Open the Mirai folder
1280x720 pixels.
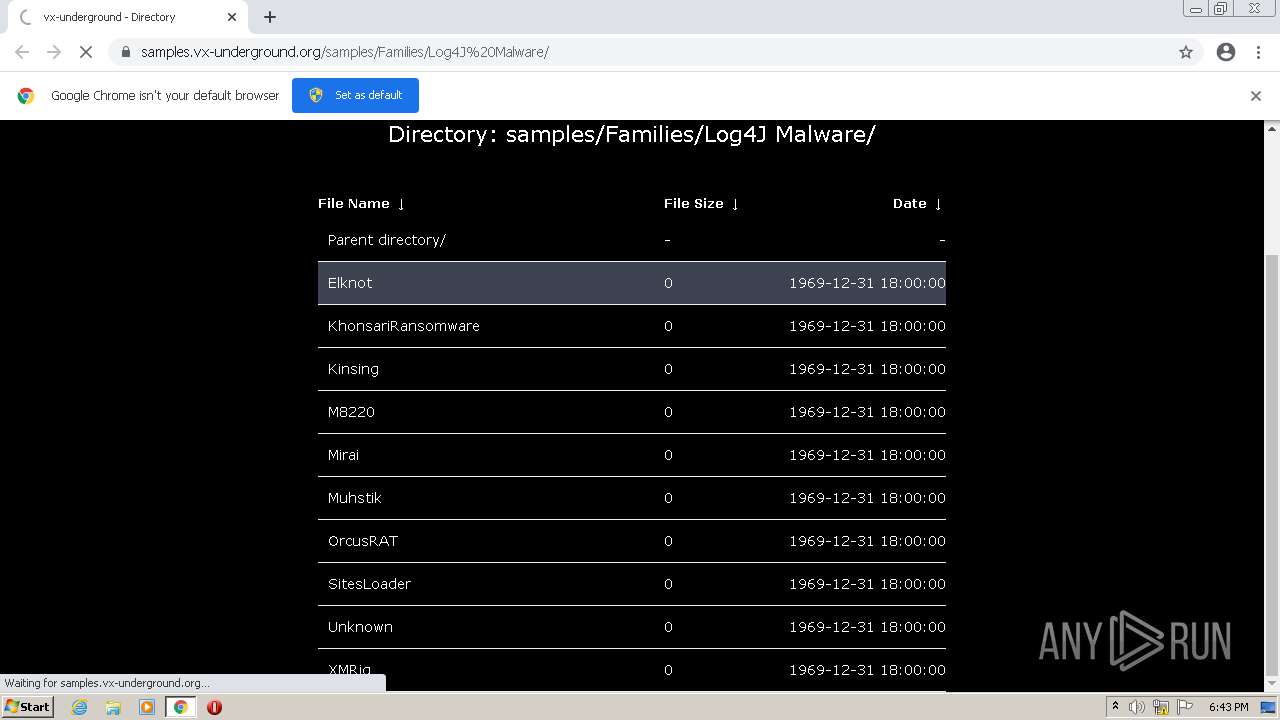pyautogui.click(x=343, y=455)
